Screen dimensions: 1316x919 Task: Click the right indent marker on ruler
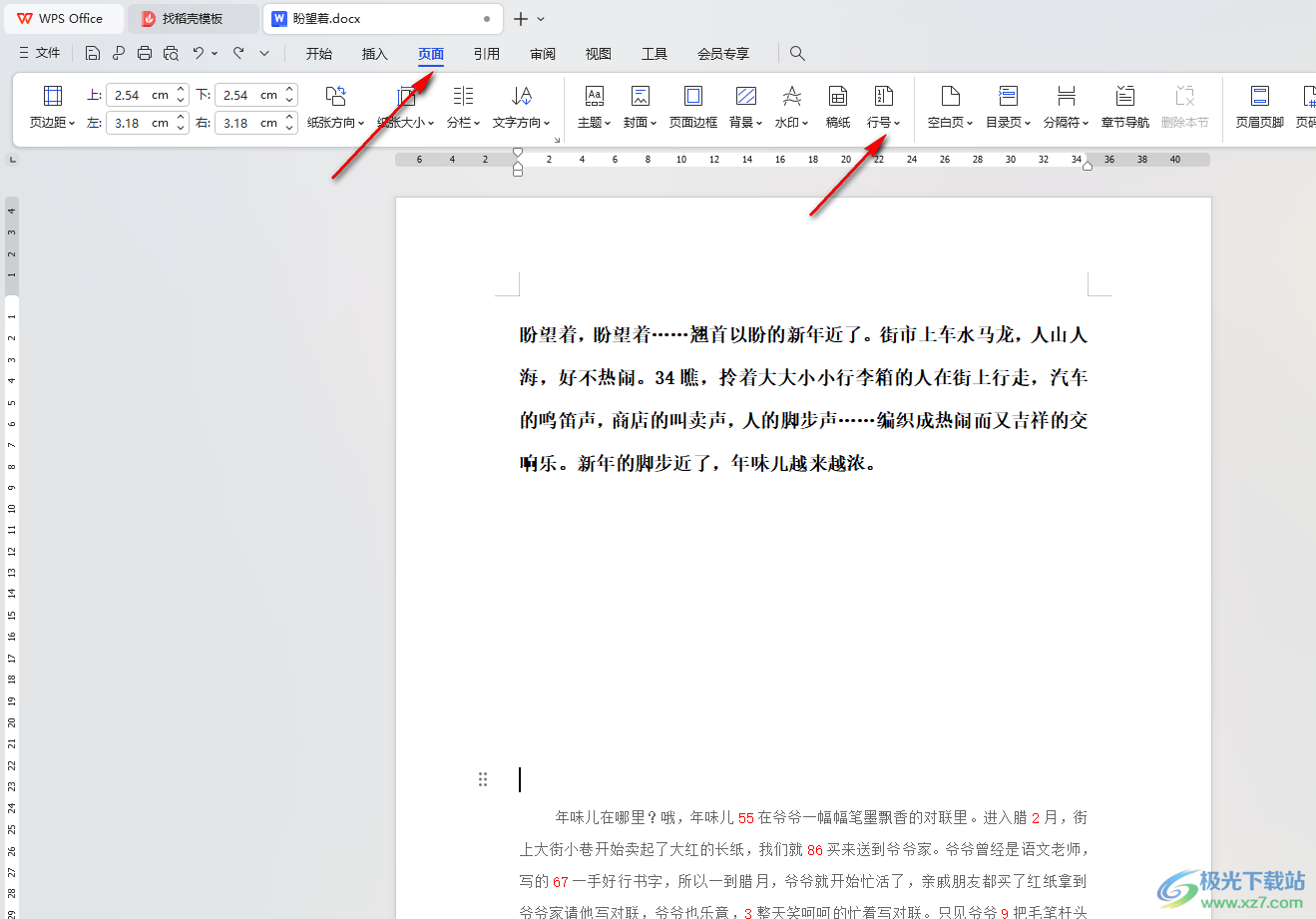coord(1088,166)
